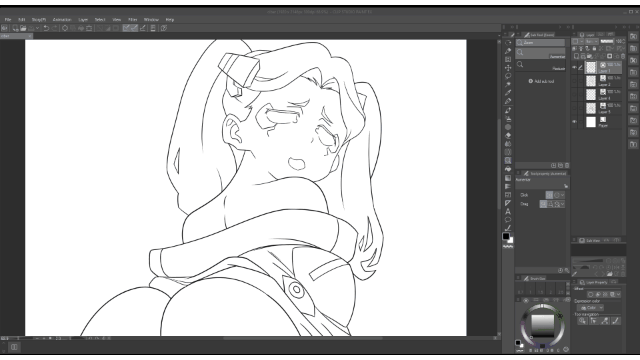Select the Move layer tool
This screenshot has height=360, width=640.
point(508,68)
